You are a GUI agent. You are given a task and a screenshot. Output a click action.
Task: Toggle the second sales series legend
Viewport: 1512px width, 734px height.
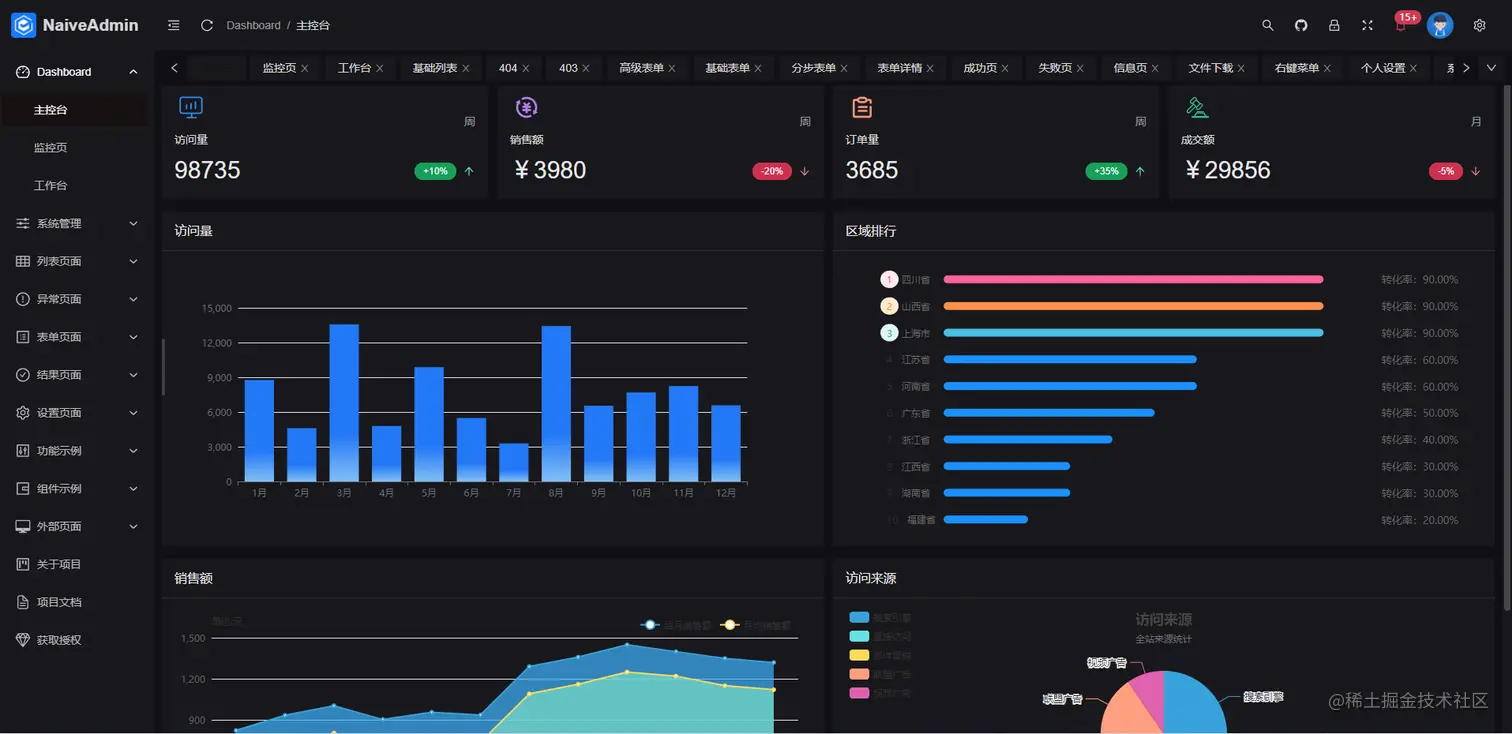754,625
